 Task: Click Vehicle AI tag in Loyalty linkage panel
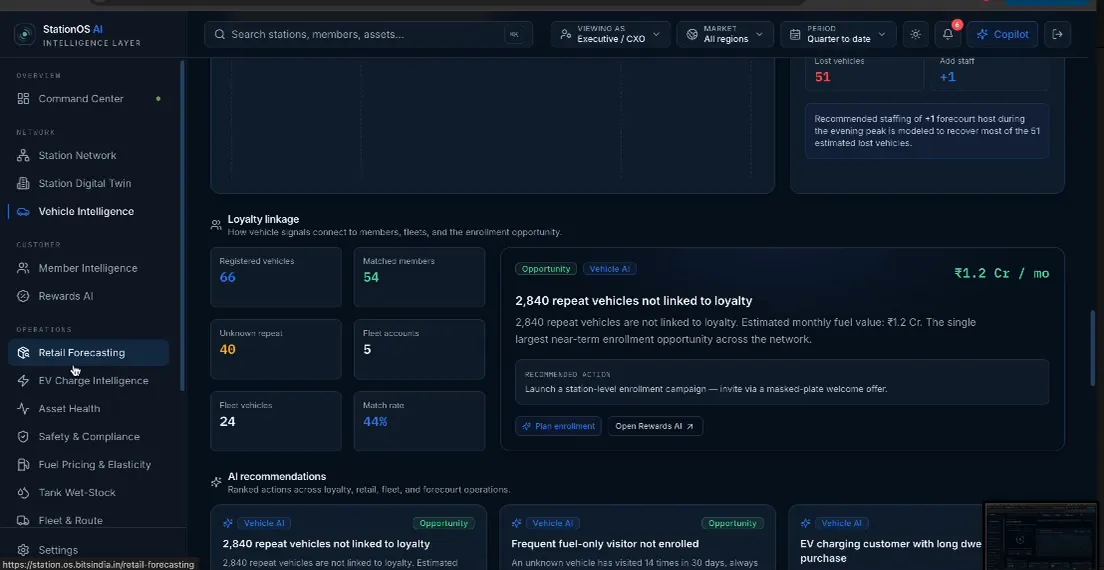click(x=610, y=269)
